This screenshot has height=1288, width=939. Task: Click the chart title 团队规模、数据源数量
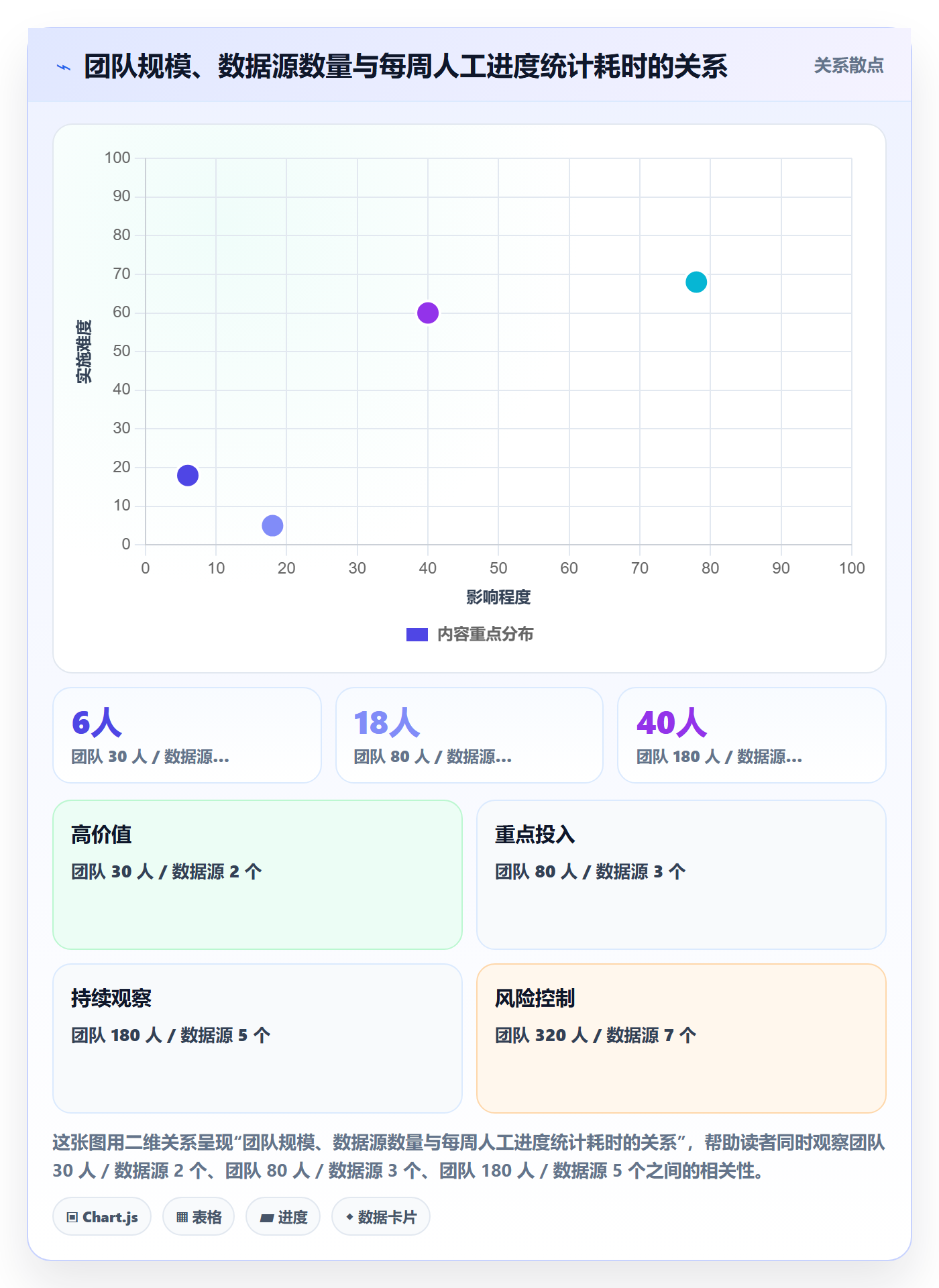tap(406, 66)
